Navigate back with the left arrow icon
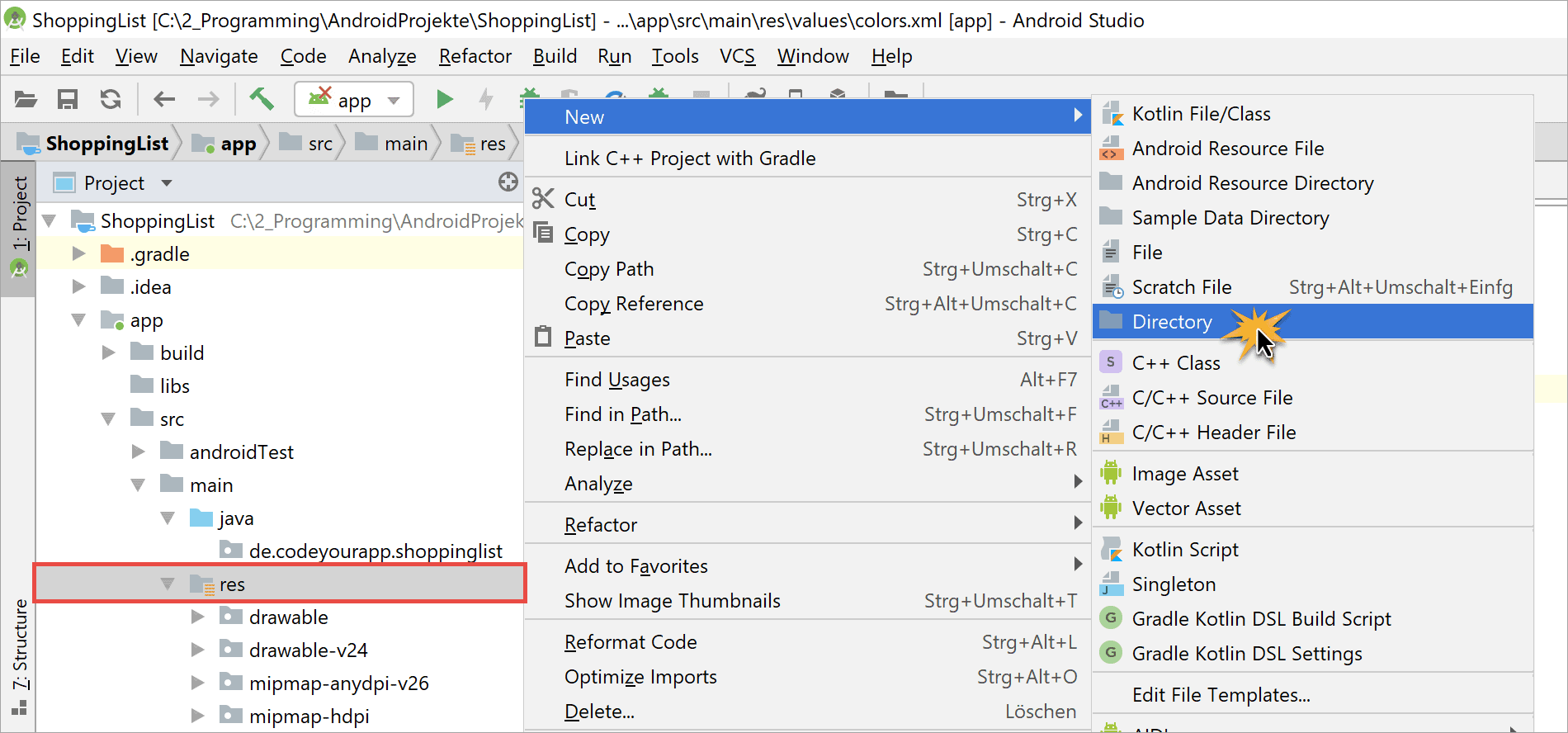Image resolution: width=1568 pixels, height=733 pixels. pyautogui.click(x=164, y=100)
